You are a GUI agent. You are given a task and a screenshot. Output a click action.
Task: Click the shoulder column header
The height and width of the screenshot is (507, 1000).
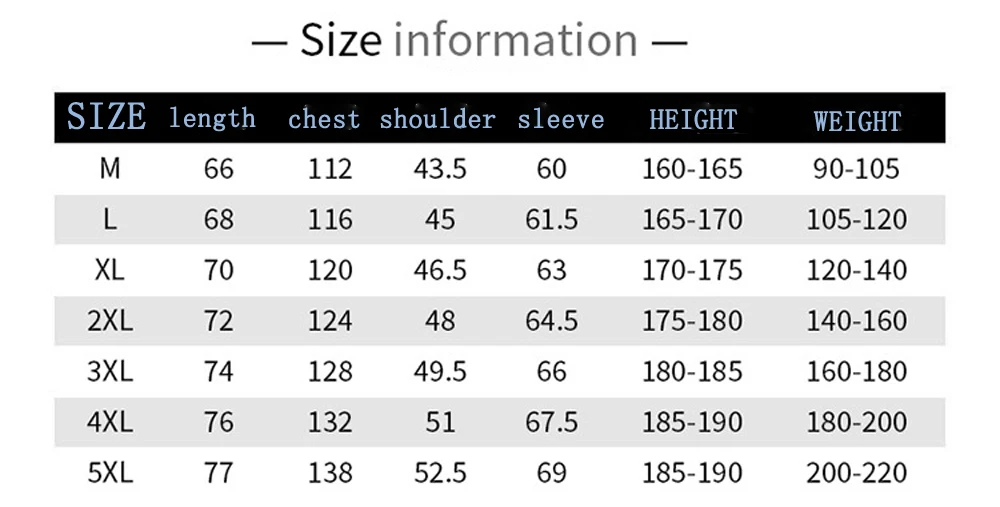click(438, 119)
